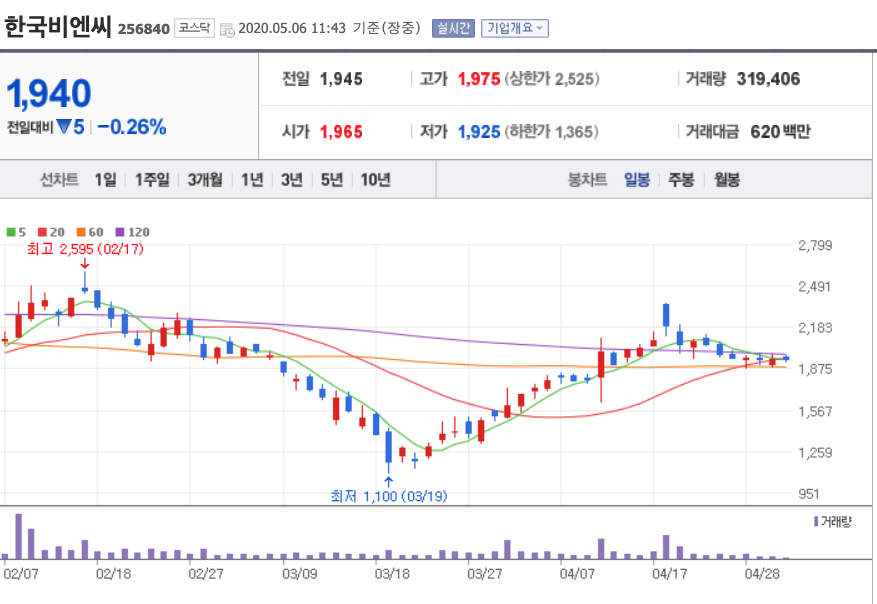877x604 pixels.
Task: Click the 고가 value 1,975
Action: point(479,79)
